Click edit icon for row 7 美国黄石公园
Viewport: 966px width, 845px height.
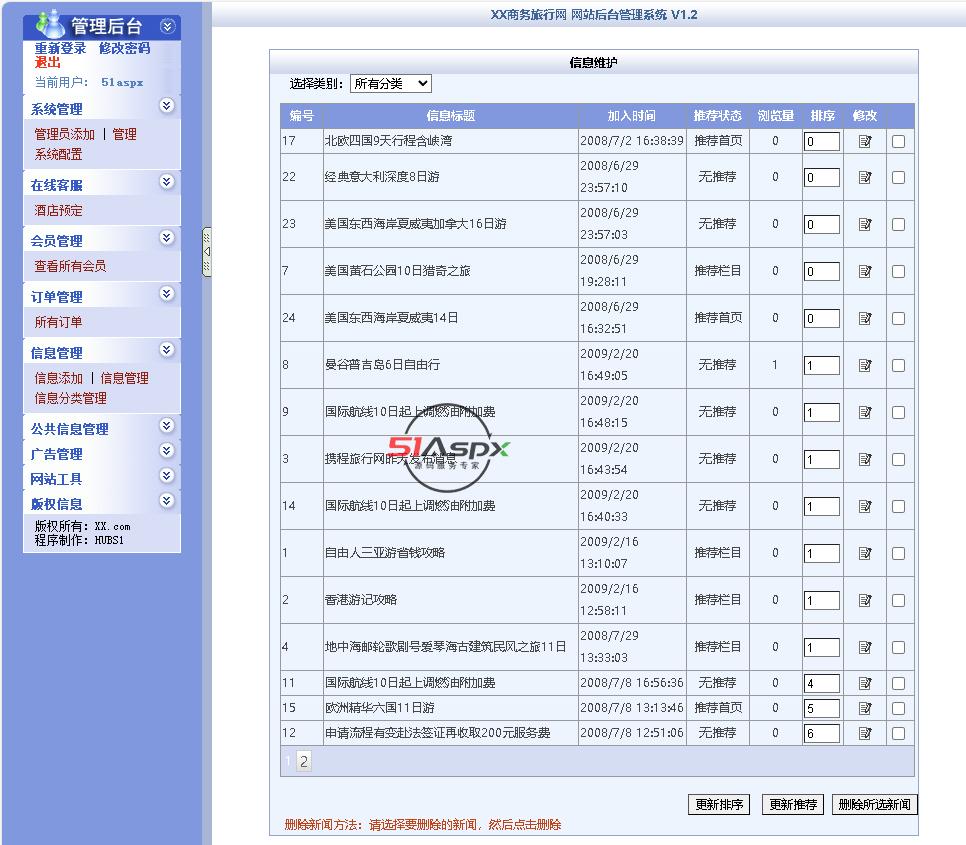coord(865,271)
